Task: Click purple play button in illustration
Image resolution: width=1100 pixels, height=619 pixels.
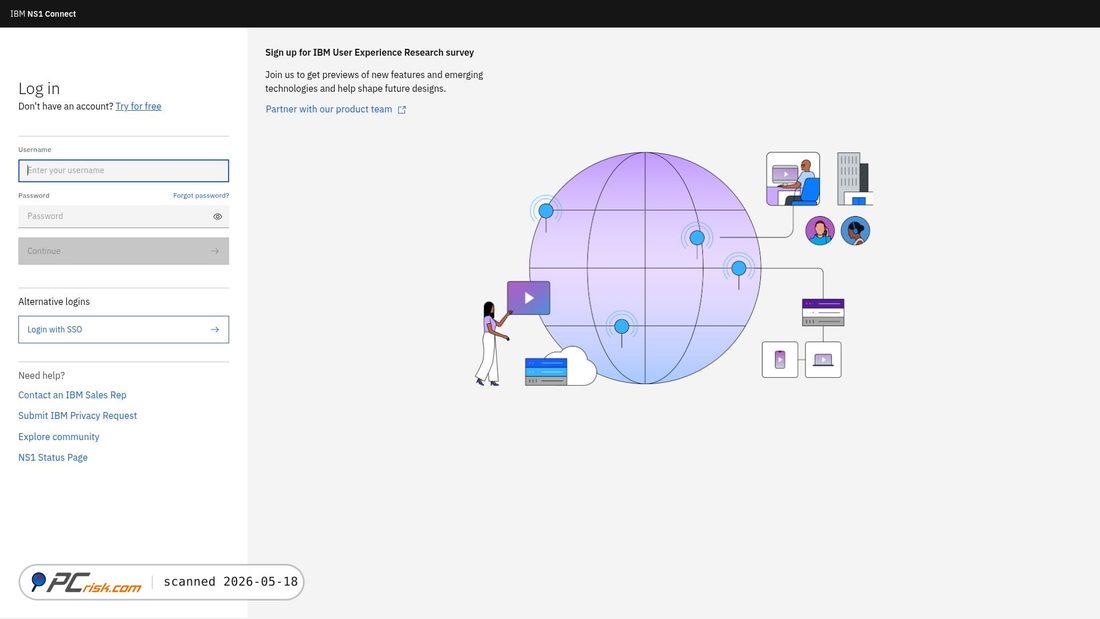Action: [528, 298]
